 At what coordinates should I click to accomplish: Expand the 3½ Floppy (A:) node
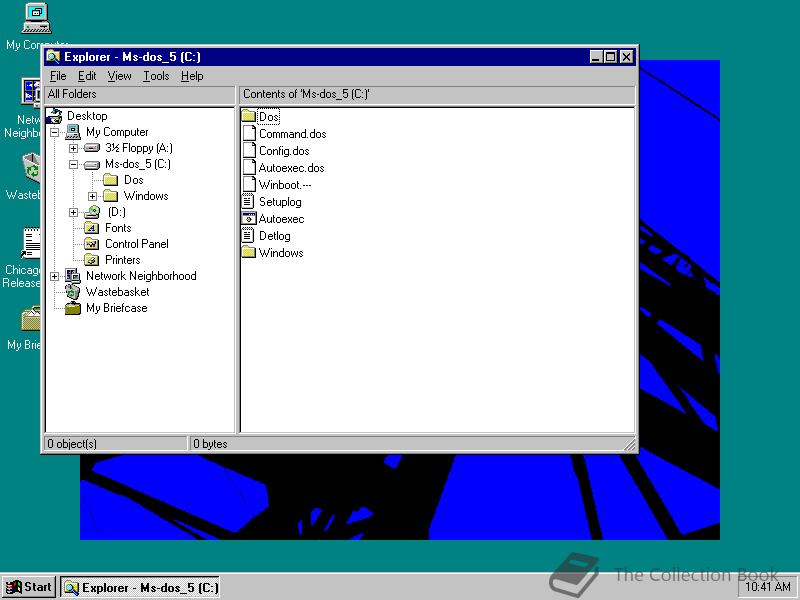point(73,148)
